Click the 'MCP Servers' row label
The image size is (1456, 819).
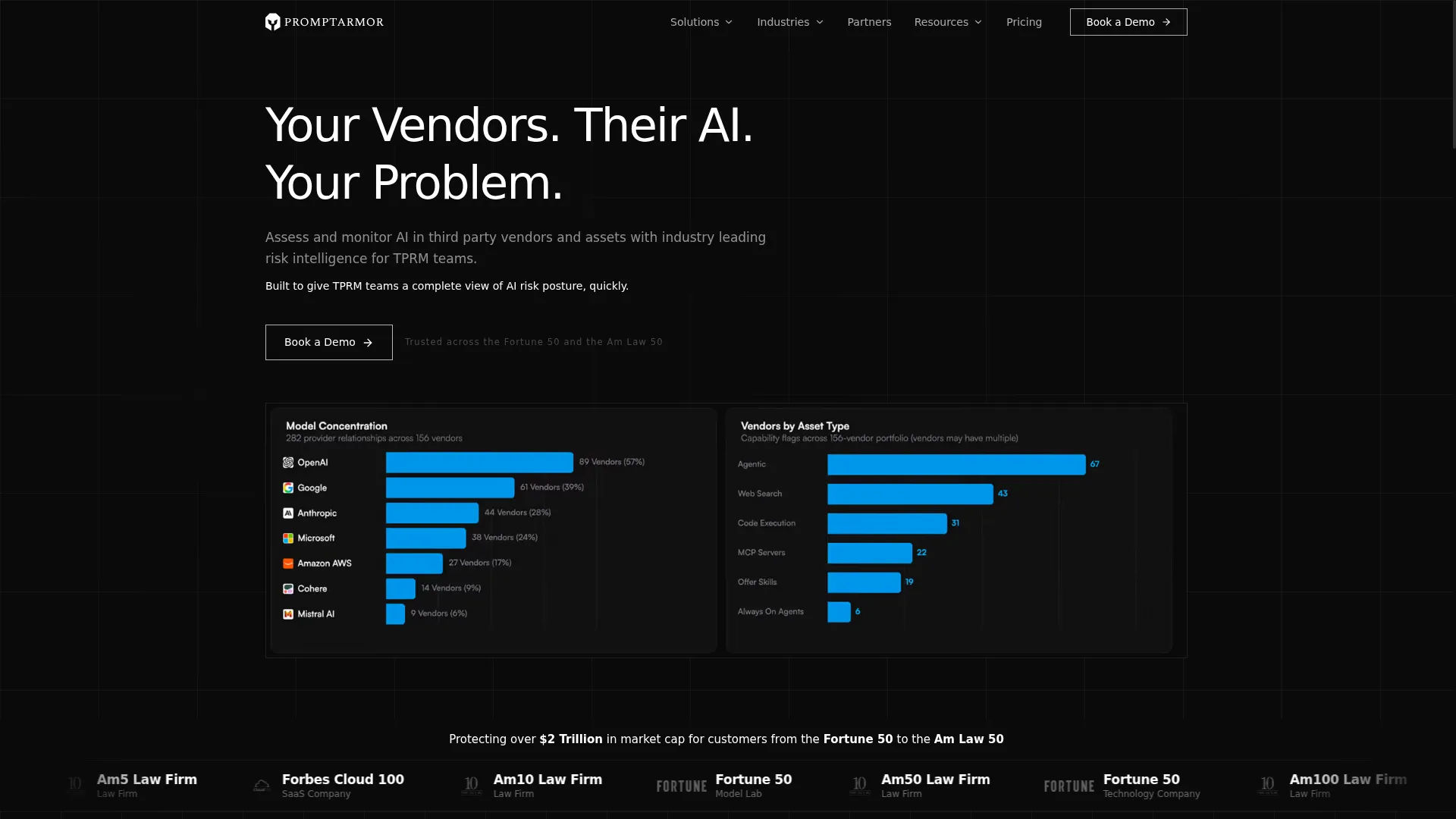point(761,553)
